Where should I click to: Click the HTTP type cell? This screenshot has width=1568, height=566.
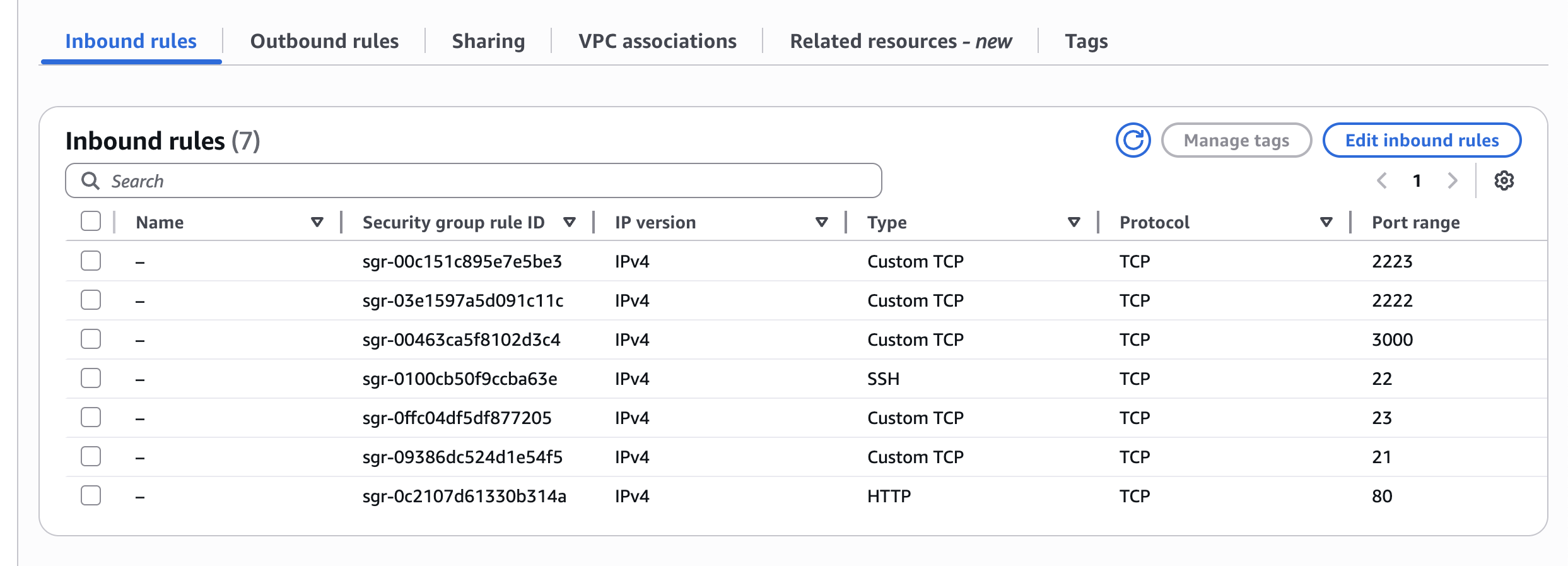coord(889,496)
